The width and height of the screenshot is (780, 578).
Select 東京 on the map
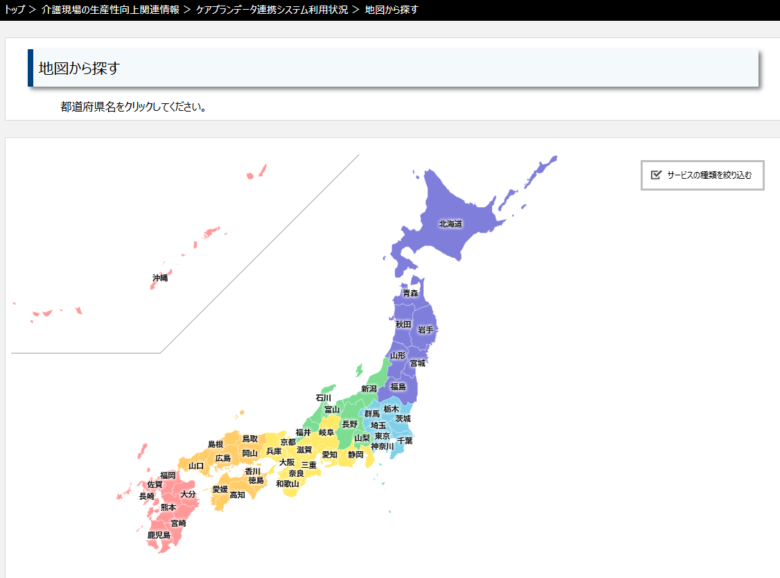382,436
